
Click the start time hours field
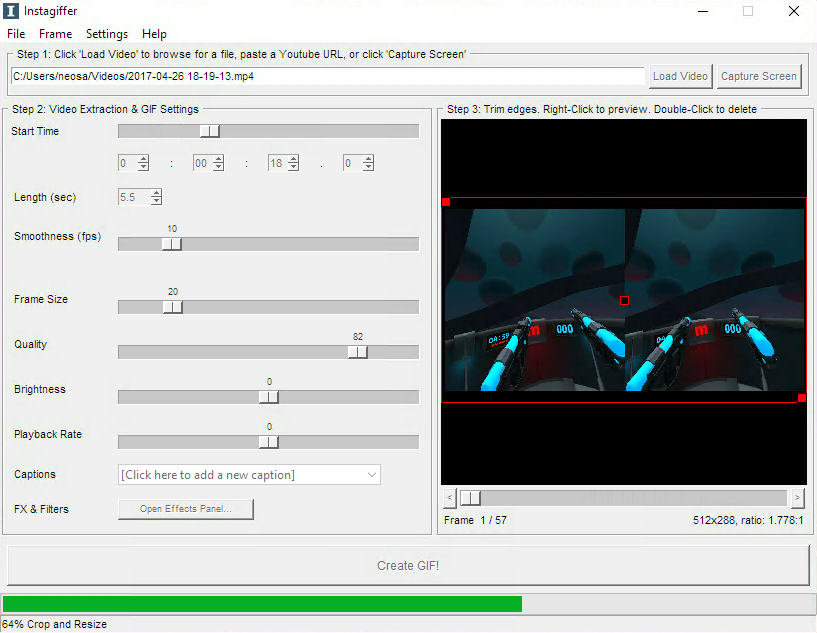click(x=128, y=163)
